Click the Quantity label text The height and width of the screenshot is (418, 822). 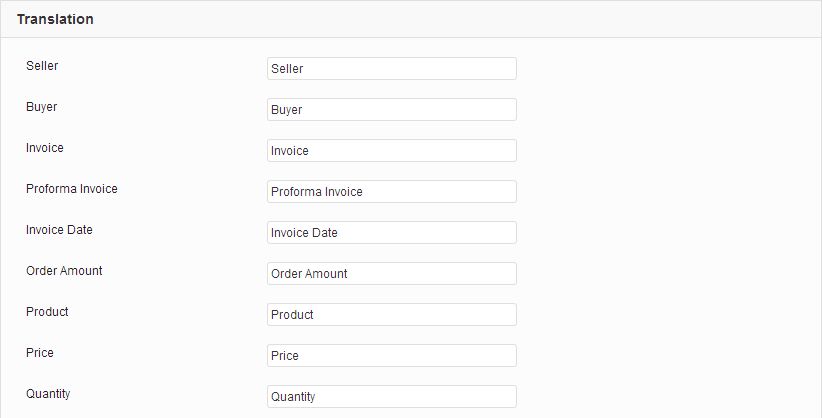tap(48, 394)
